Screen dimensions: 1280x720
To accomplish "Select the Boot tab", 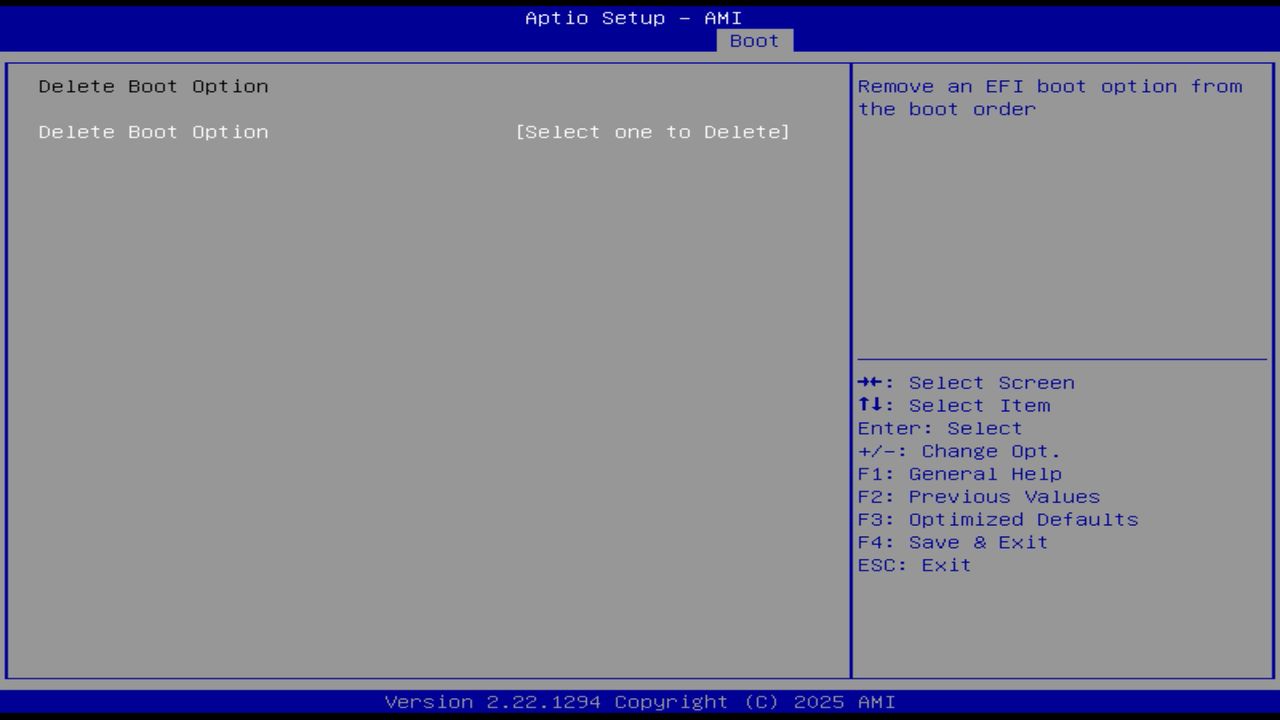I will (x=755, y=41).
